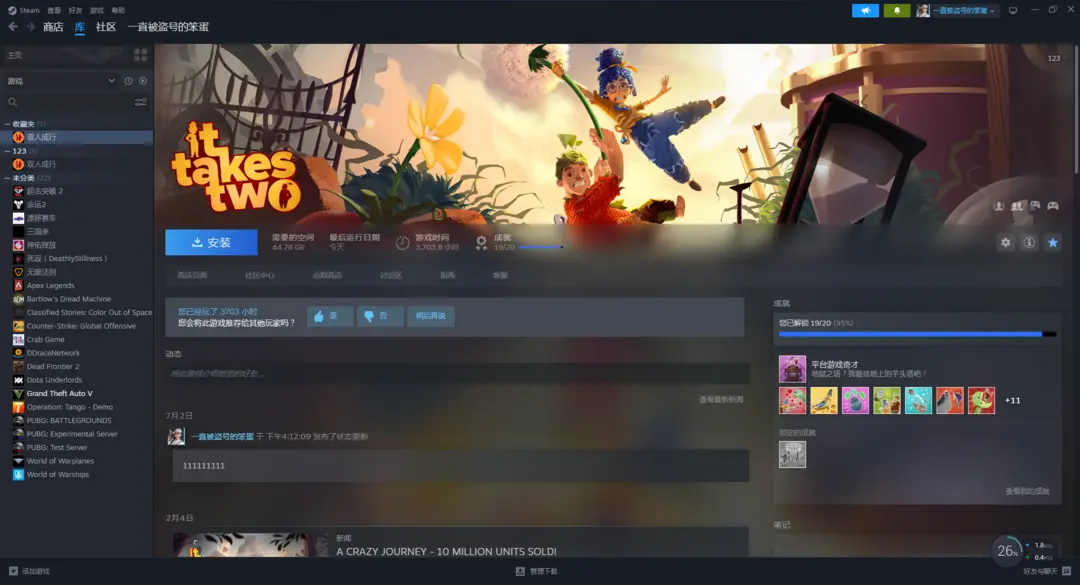
Task: Open the green notifications bell
Action: (x=897, y=10)
